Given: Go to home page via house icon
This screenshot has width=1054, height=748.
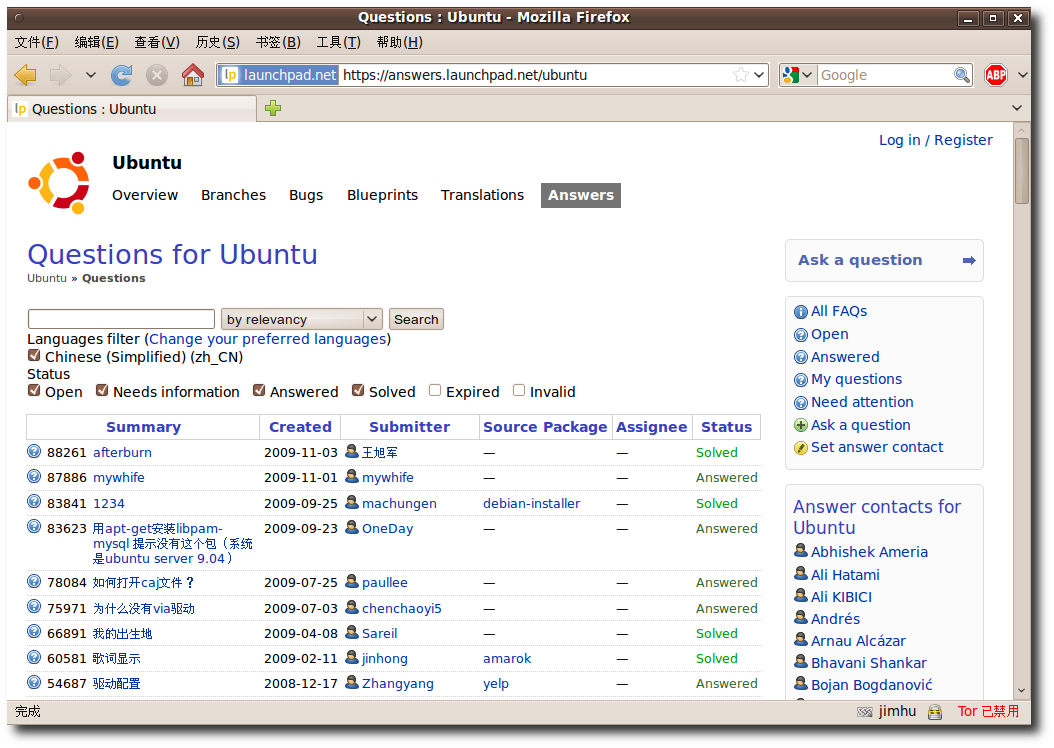Looking at the screenshot, I should 193,75.
